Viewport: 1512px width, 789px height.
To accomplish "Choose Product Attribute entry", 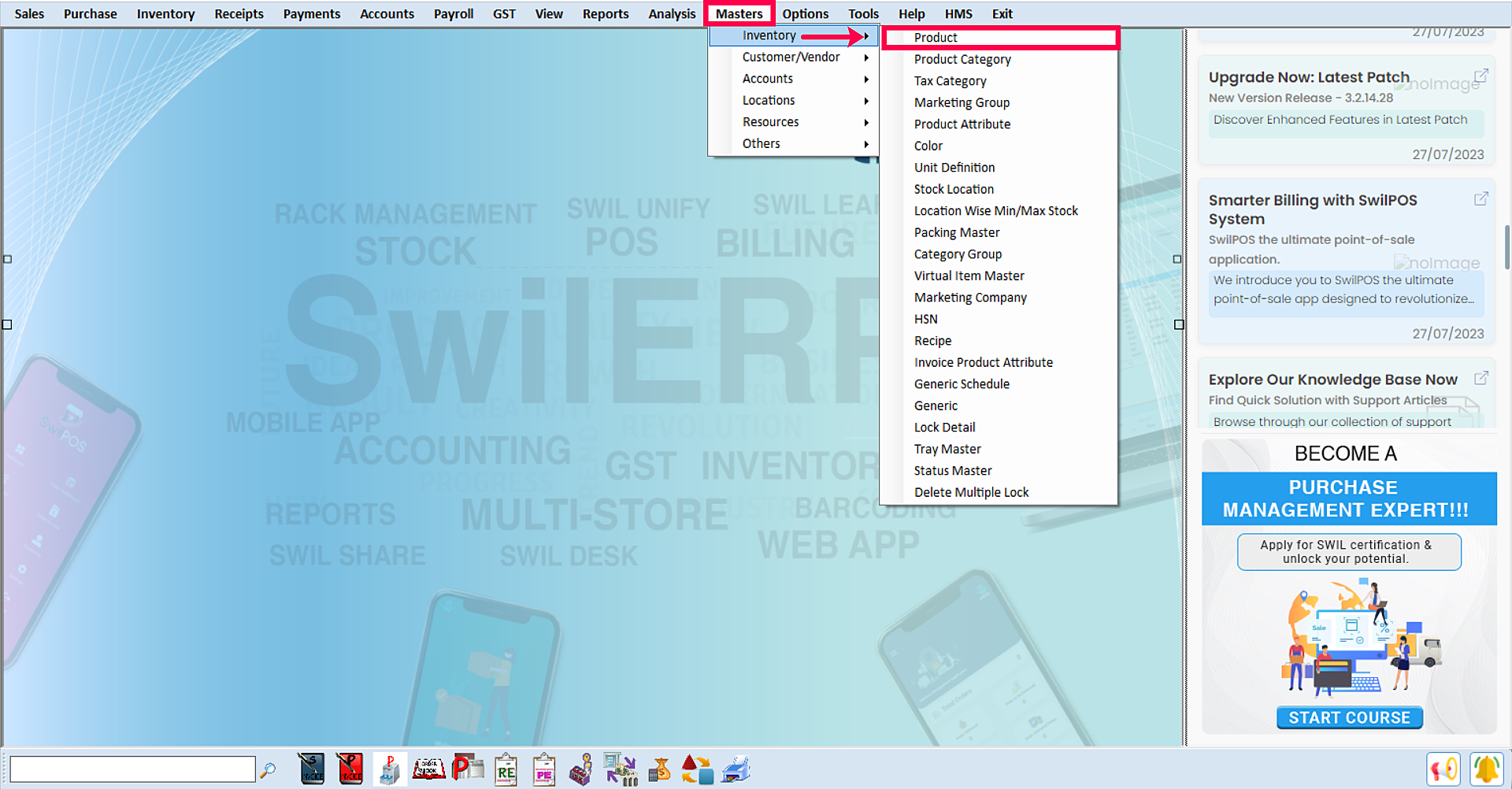I will point(999,124).
